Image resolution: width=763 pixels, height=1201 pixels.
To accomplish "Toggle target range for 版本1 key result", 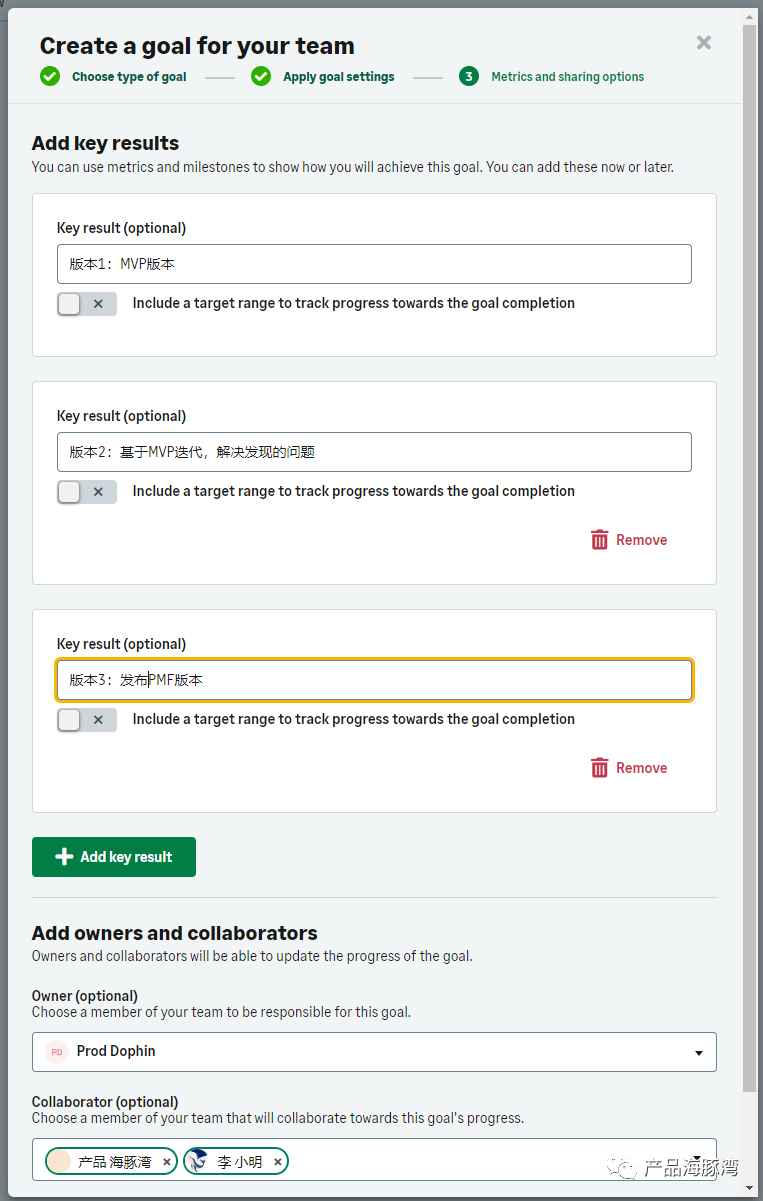I will pyautogui.click(x=87, y=304).
